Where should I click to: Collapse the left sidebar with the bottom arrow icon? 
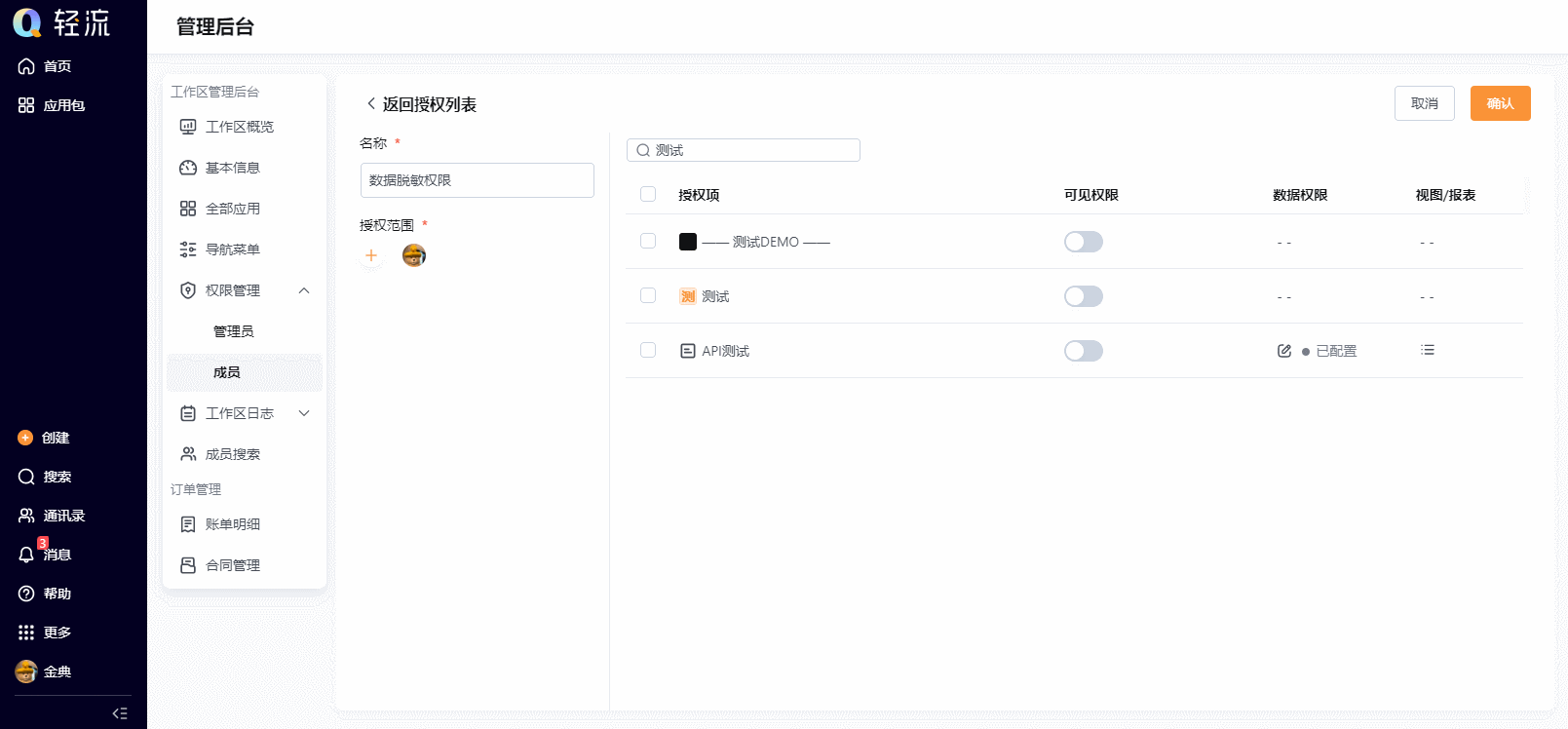(x=120, y=713)
